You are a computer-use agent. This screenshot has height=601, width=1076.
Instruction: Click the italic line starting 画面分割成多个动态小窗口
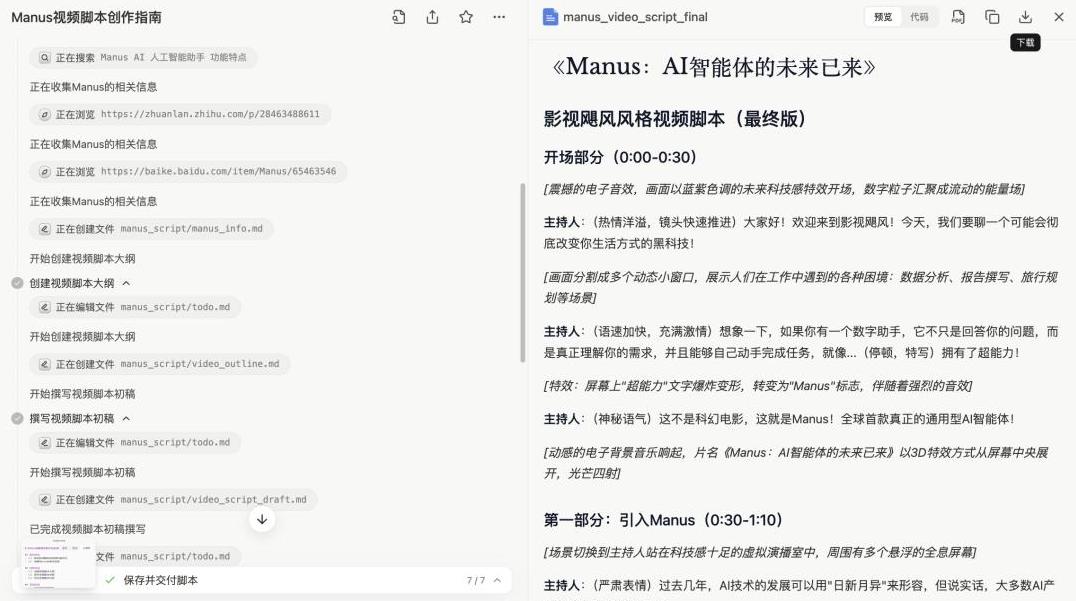tap(801, 287)
